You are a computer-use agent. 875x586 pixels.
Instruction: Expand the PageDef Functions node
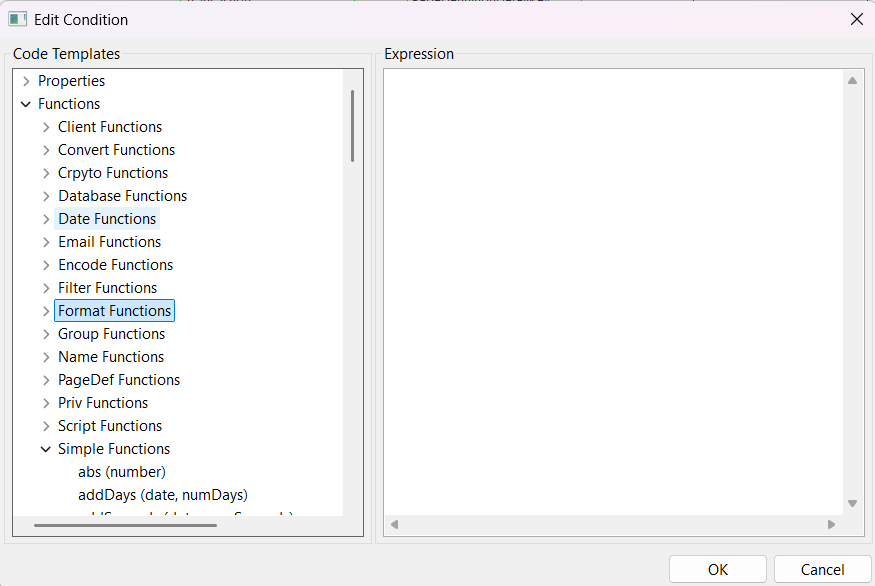46,380
